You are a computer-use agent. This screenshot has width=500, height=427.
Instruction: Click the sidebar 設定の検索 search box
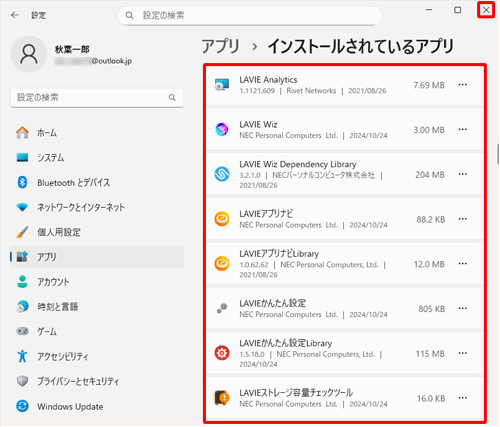97,97
